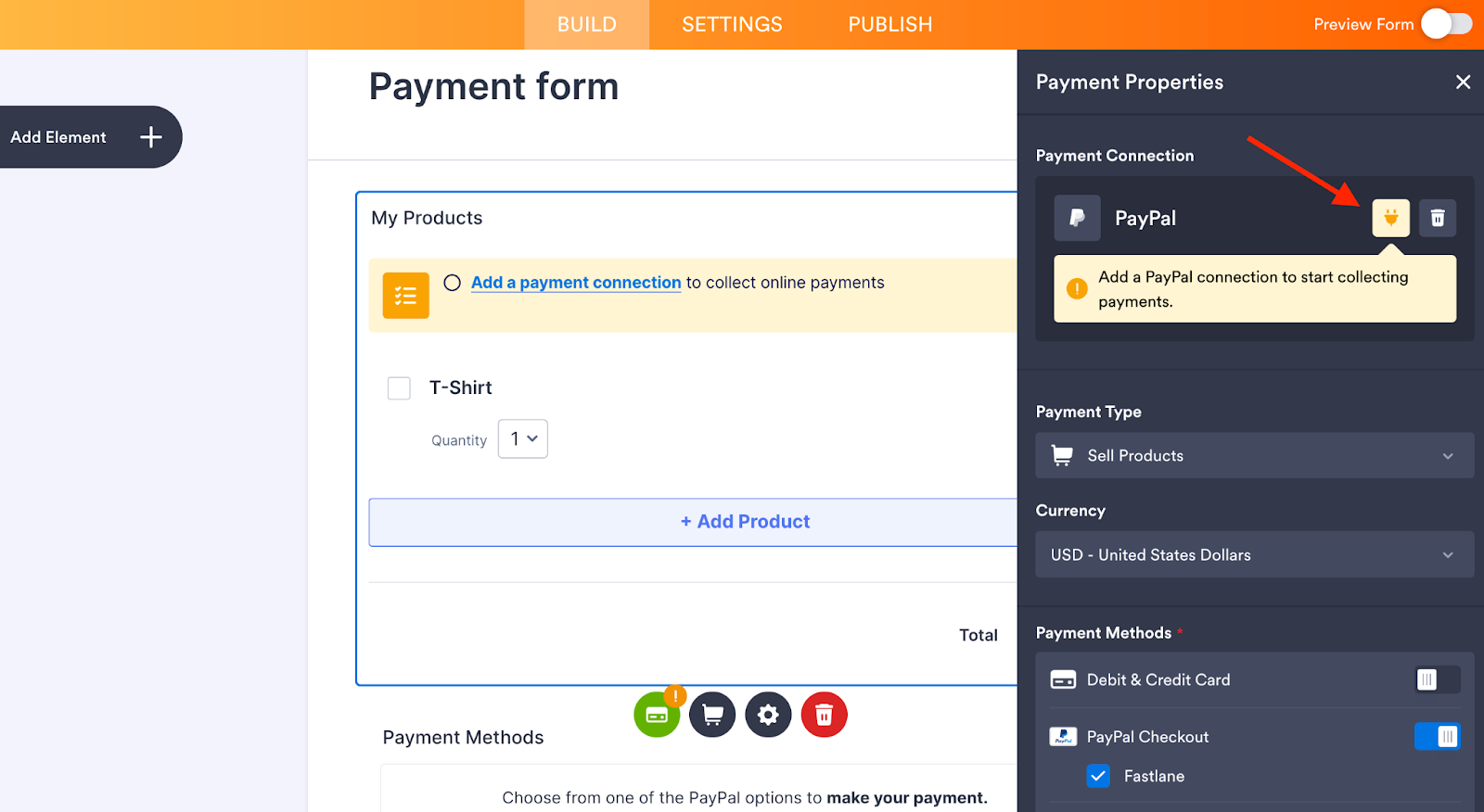Remove the payment element using red trash icon
The image size is (1484, 812).
(824, 714)
